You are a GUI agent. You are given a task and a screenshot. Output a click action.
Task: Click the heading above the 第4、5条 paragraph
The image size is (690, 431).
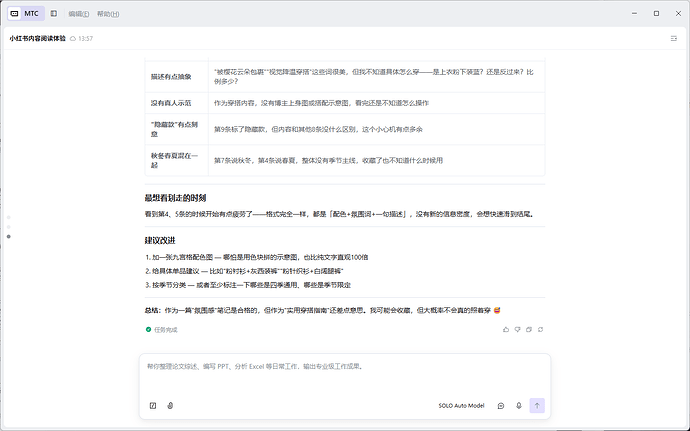pyautogui.click(x=175, y=198)
